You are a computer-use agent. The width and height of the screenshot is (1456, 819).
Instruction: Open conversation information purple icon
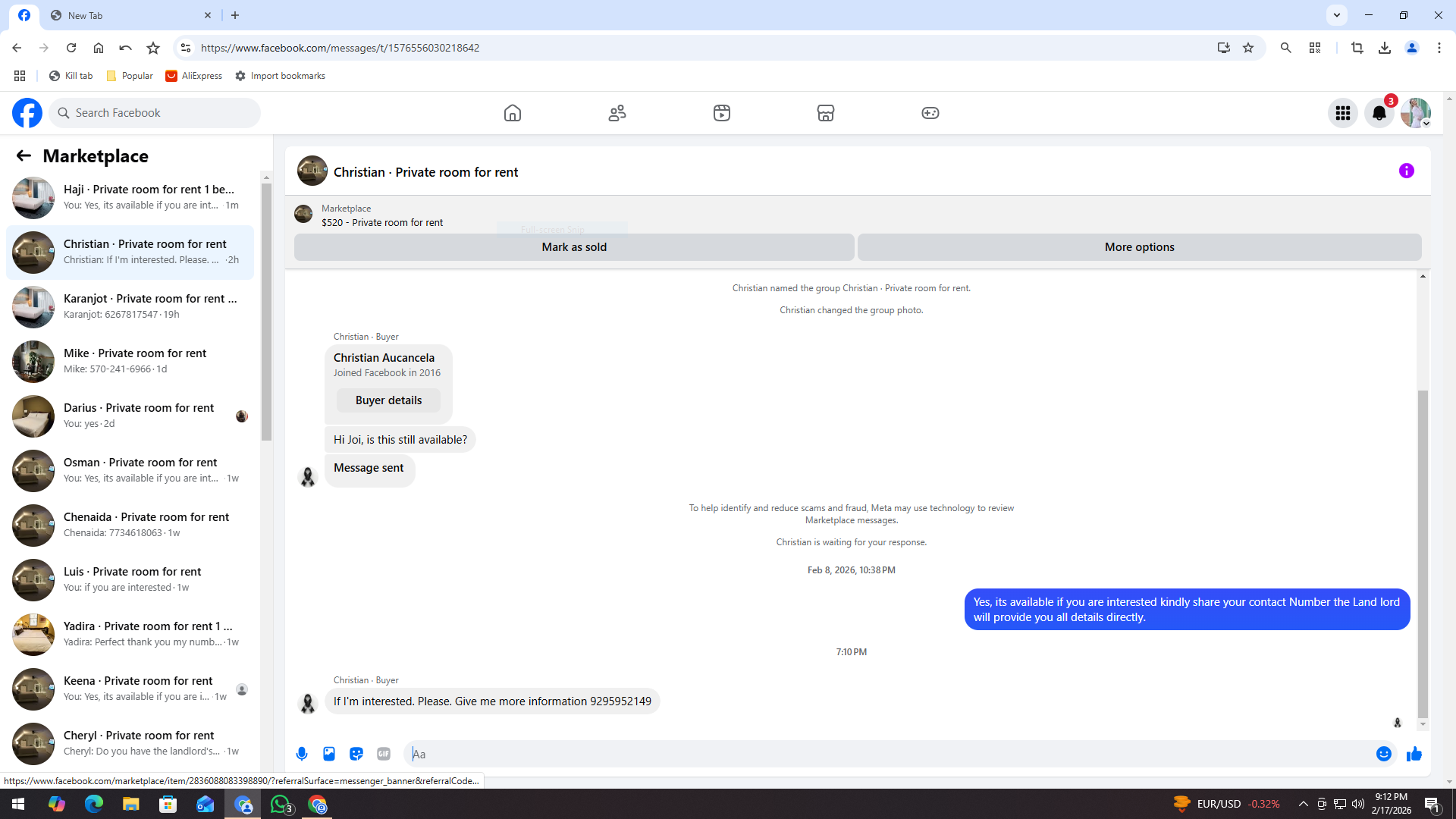(x=1406, y=171)
